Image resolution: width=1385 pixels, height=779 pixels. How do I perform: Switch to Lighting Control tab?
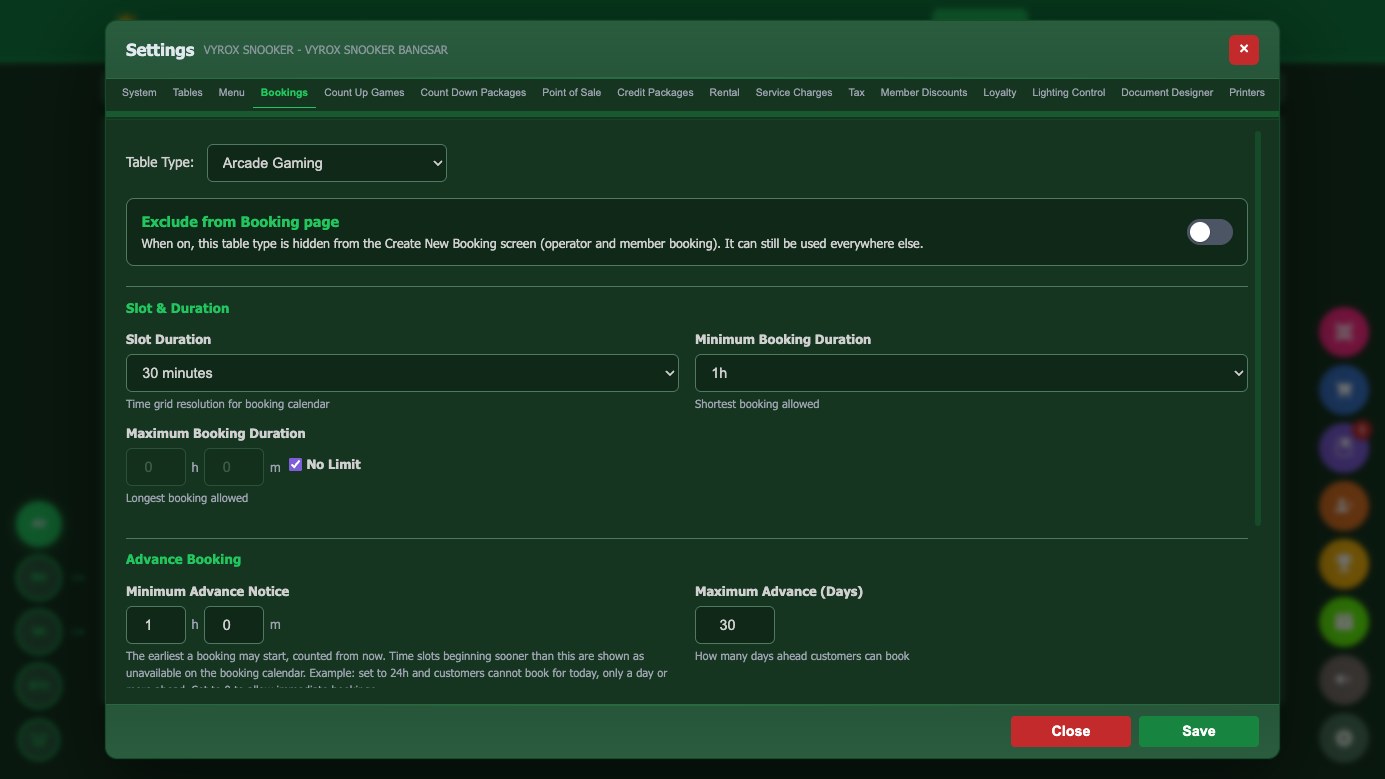1068,92
